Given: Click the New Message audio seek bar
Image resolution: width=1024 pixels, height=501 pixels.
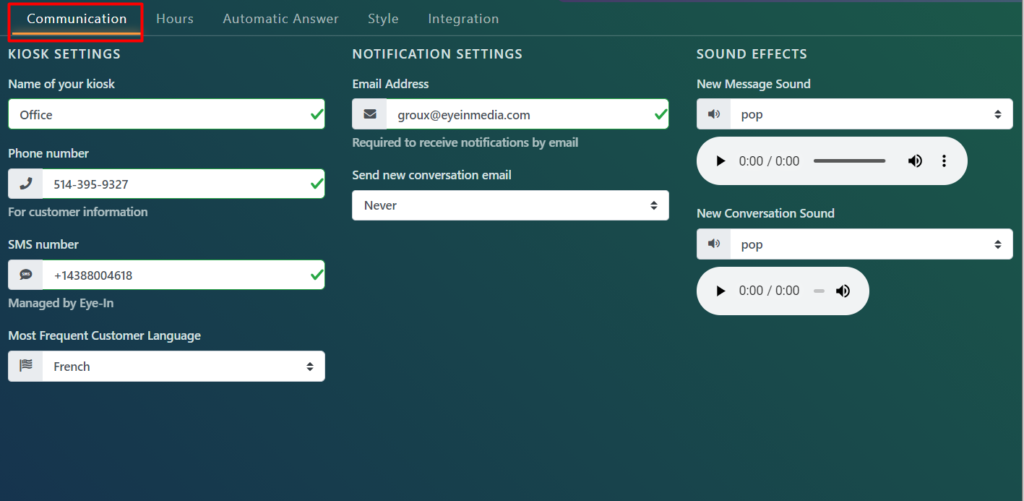Looking at the screenshot, I should pos(849,161).
